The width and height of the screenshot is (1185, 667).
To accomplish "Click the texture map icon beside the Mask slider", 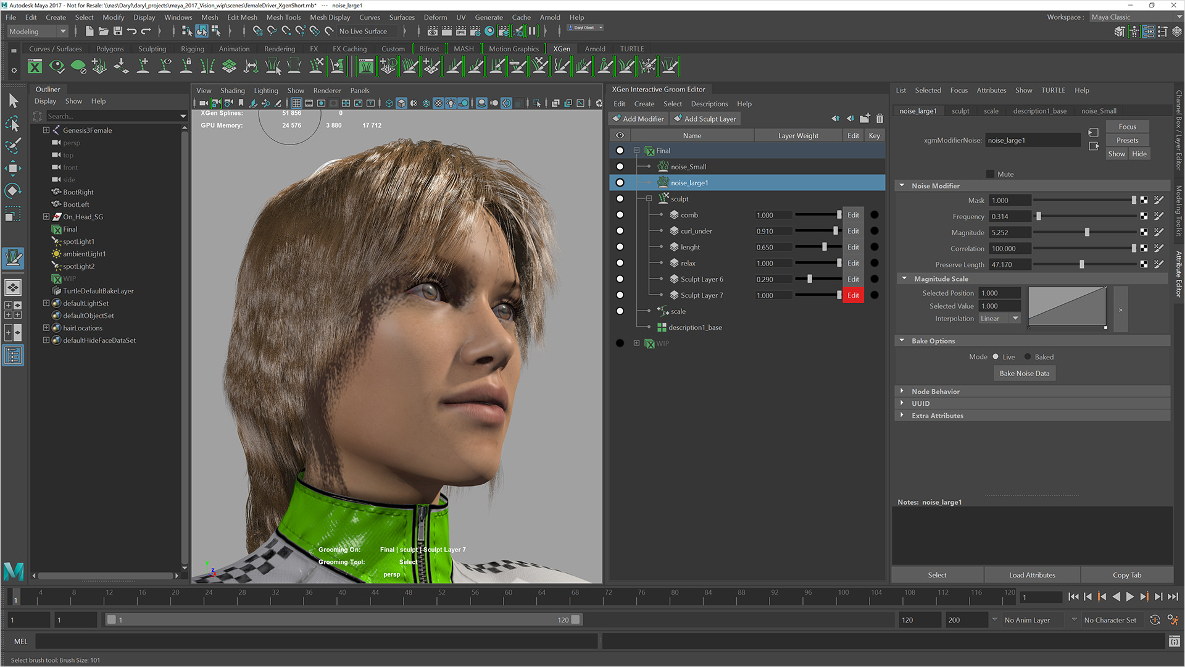I will pyautogui.click(x=1145, y=200).
